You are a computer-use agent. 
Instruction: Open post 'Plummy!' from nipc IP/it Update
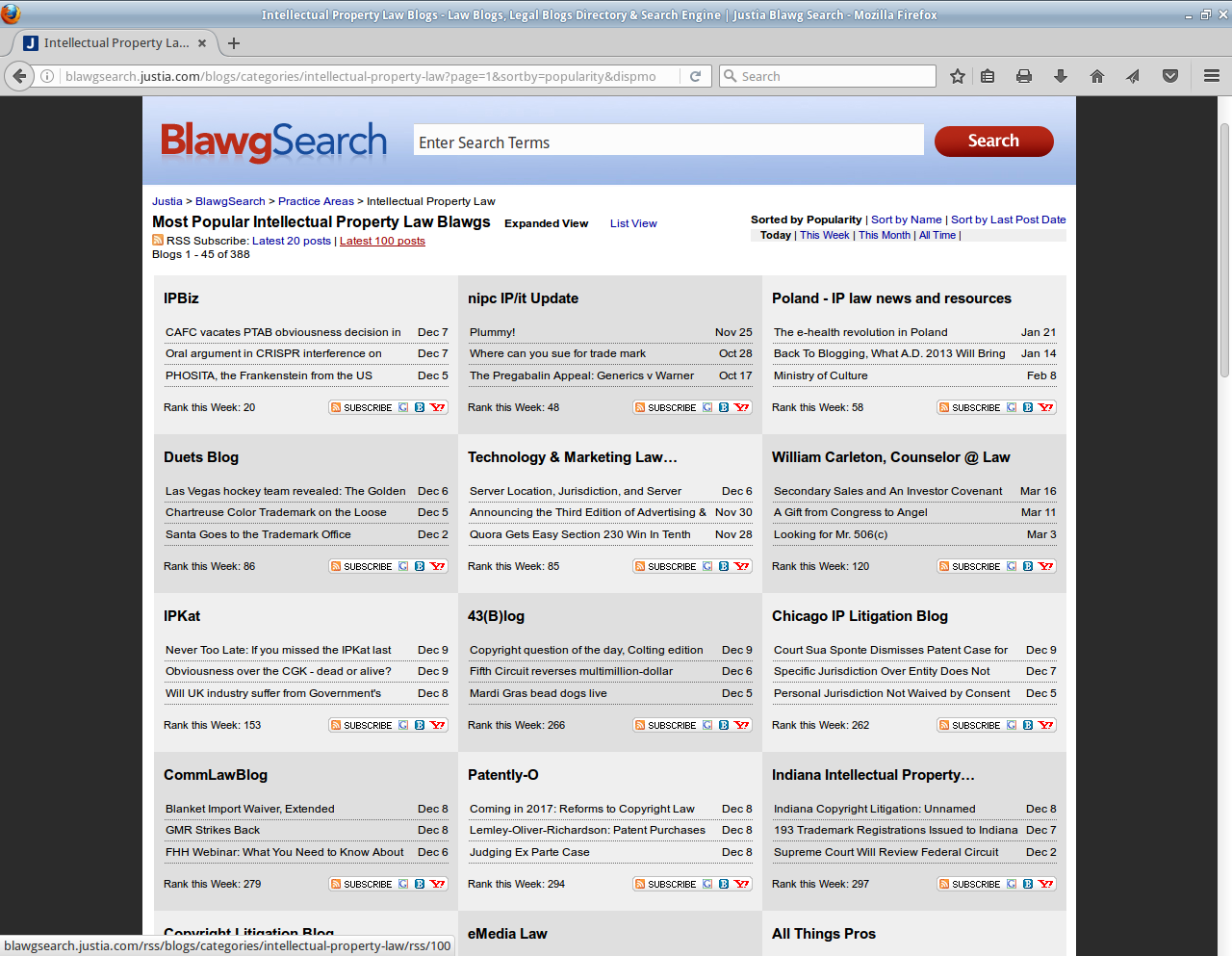click(493, 332)
